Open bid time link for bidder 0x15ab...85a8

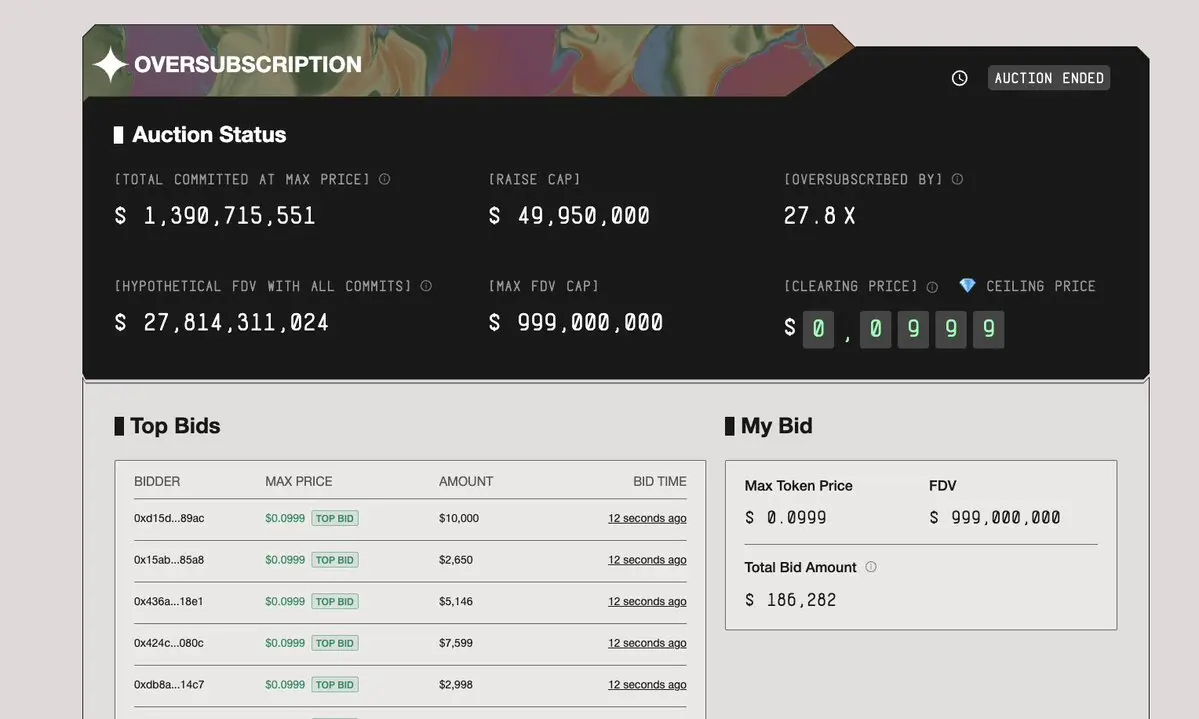647,560
